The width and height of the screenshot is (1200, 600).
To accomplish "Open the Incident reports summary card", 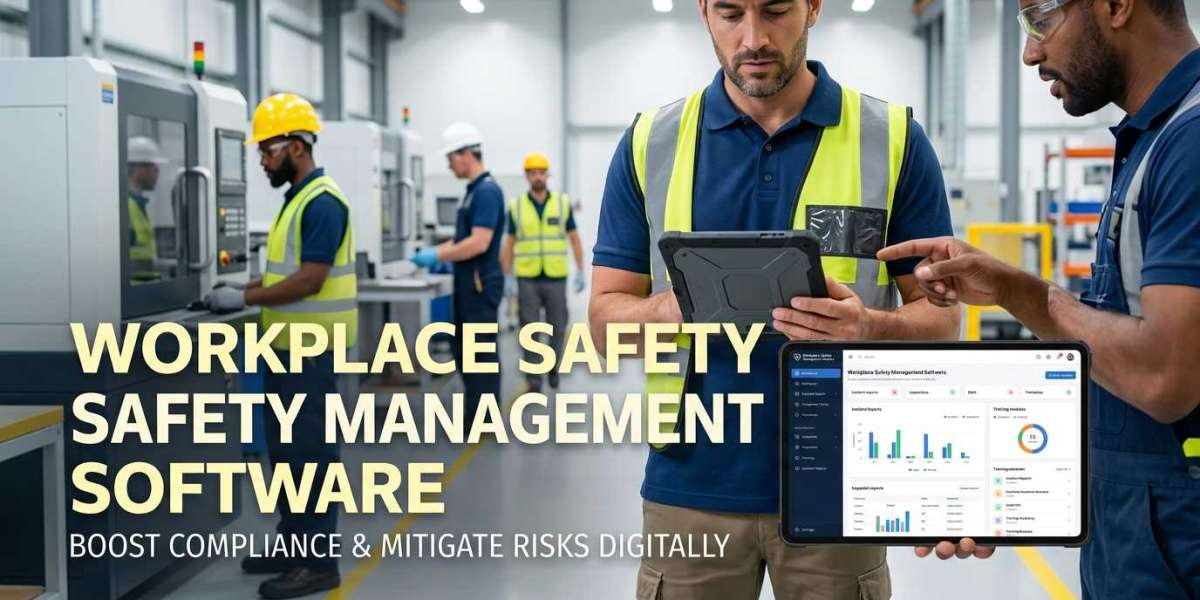I will click(875, 392).
